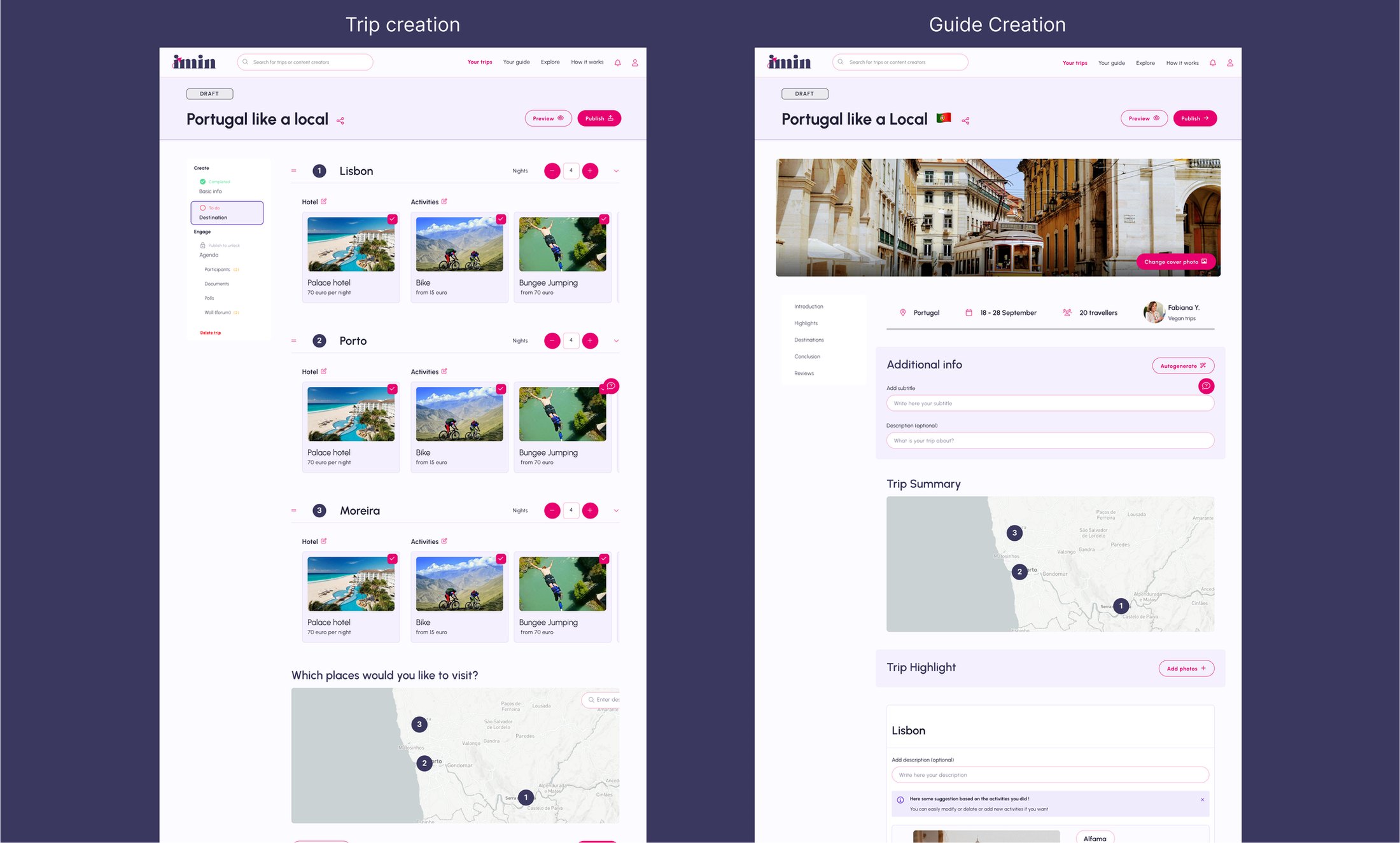Edit the Hotel section under Lisbon

point(323,202)
